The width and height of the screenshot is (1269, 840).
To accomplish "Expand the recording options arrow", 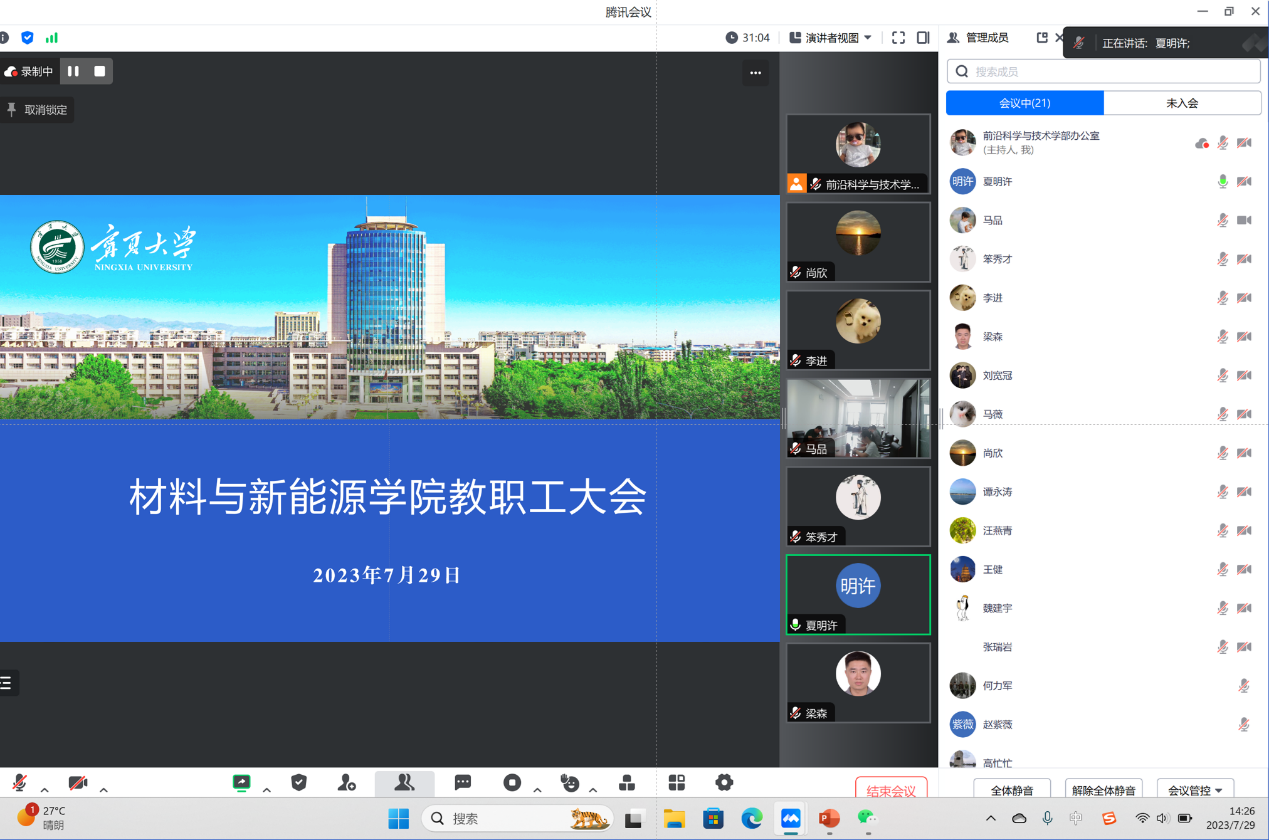I will (537, 790).
